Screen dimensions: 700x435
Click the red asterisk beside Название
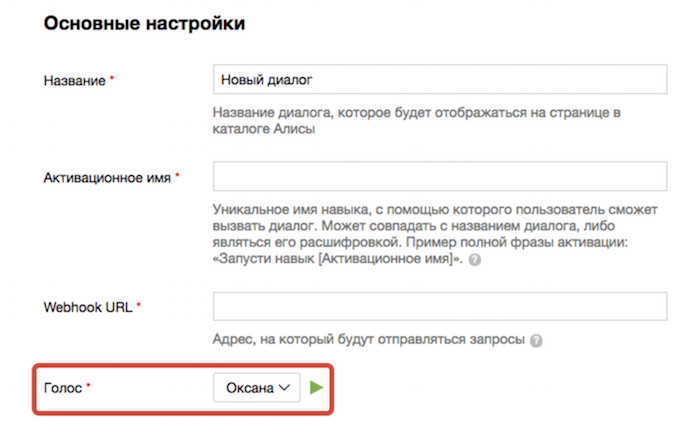click(x=112, y=78)
